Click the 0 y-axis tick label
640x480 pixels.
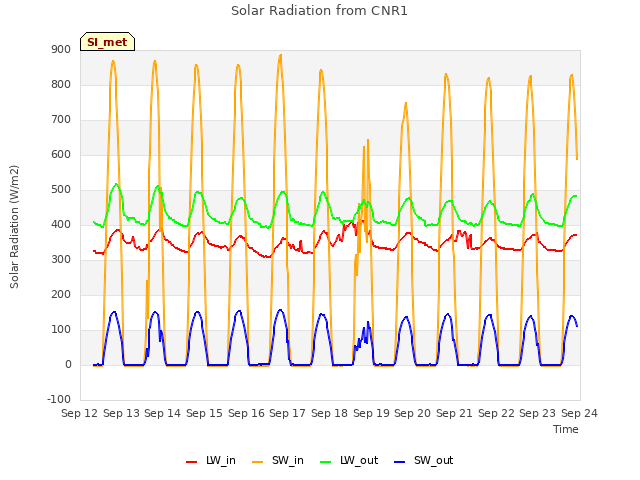point(68,365)
